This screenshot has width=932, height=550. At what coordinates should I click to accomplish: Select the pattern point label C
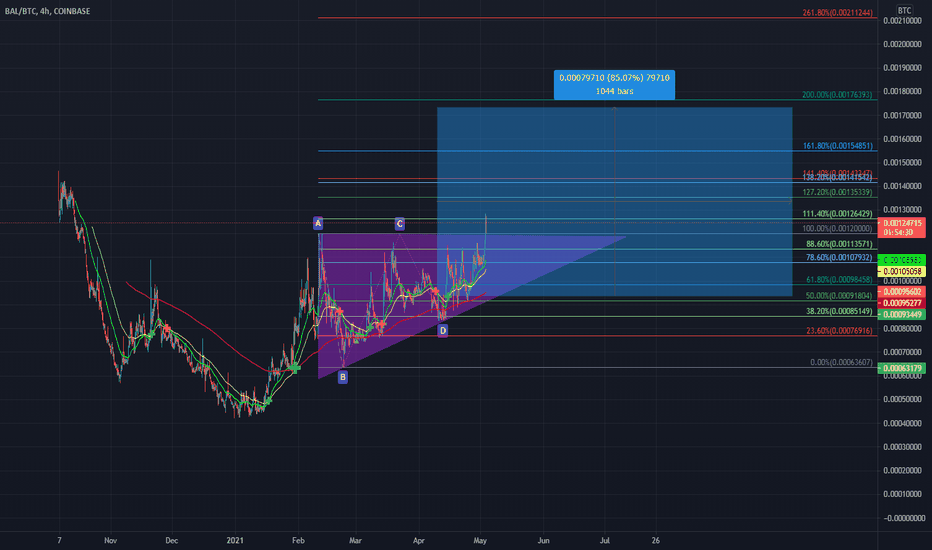399,224
